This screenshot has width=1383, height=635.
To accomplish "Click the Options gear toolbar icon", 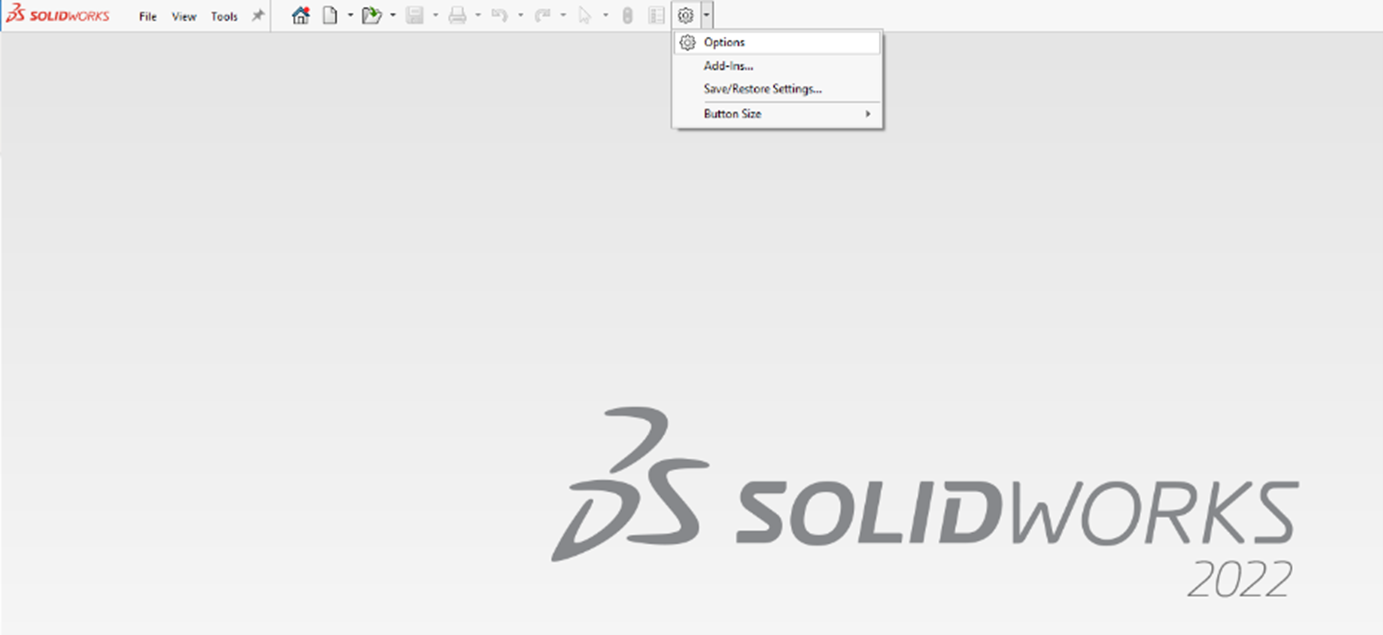I will click(x=685, y=16).
